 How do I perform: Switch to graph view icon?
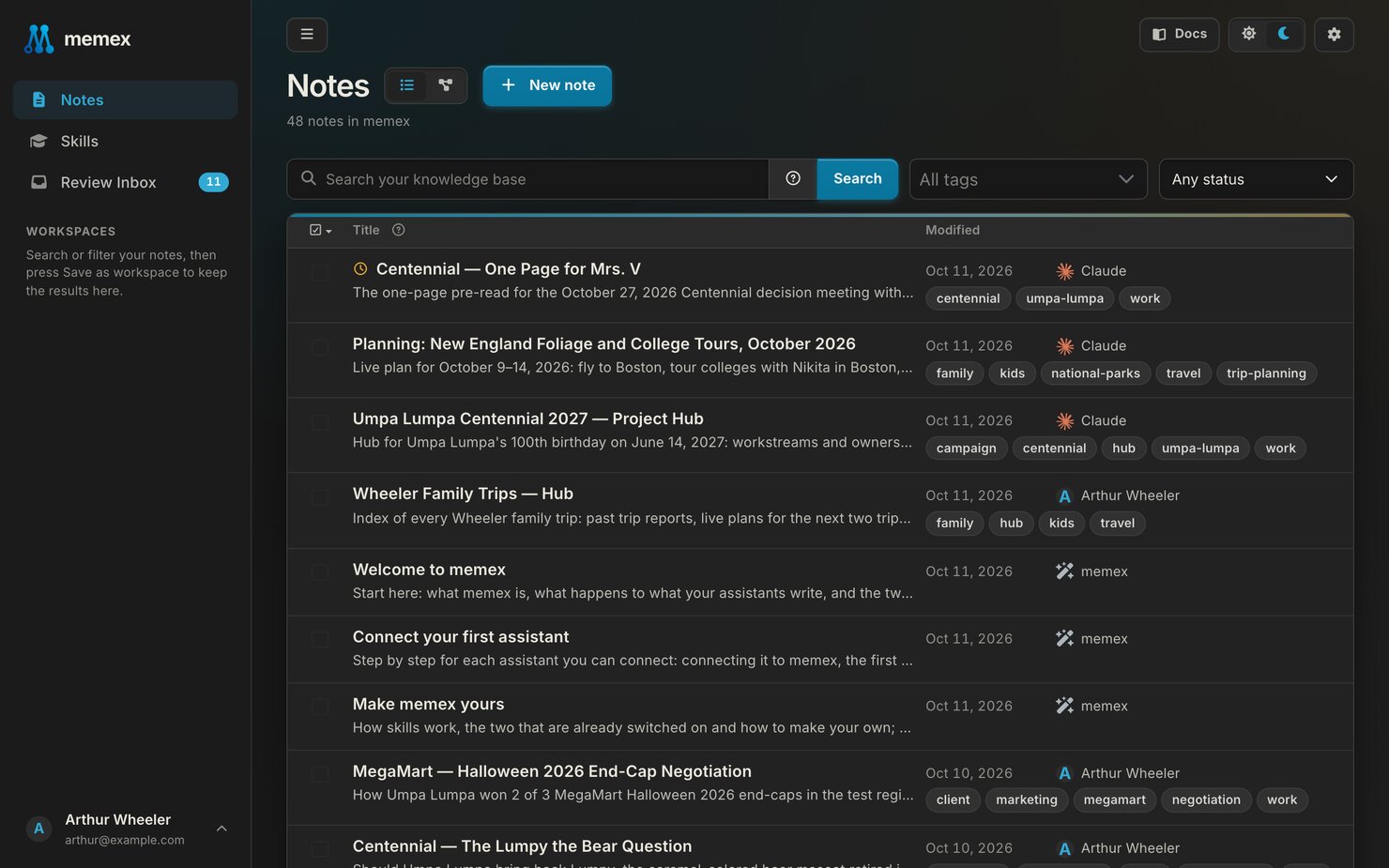point(446,85)
